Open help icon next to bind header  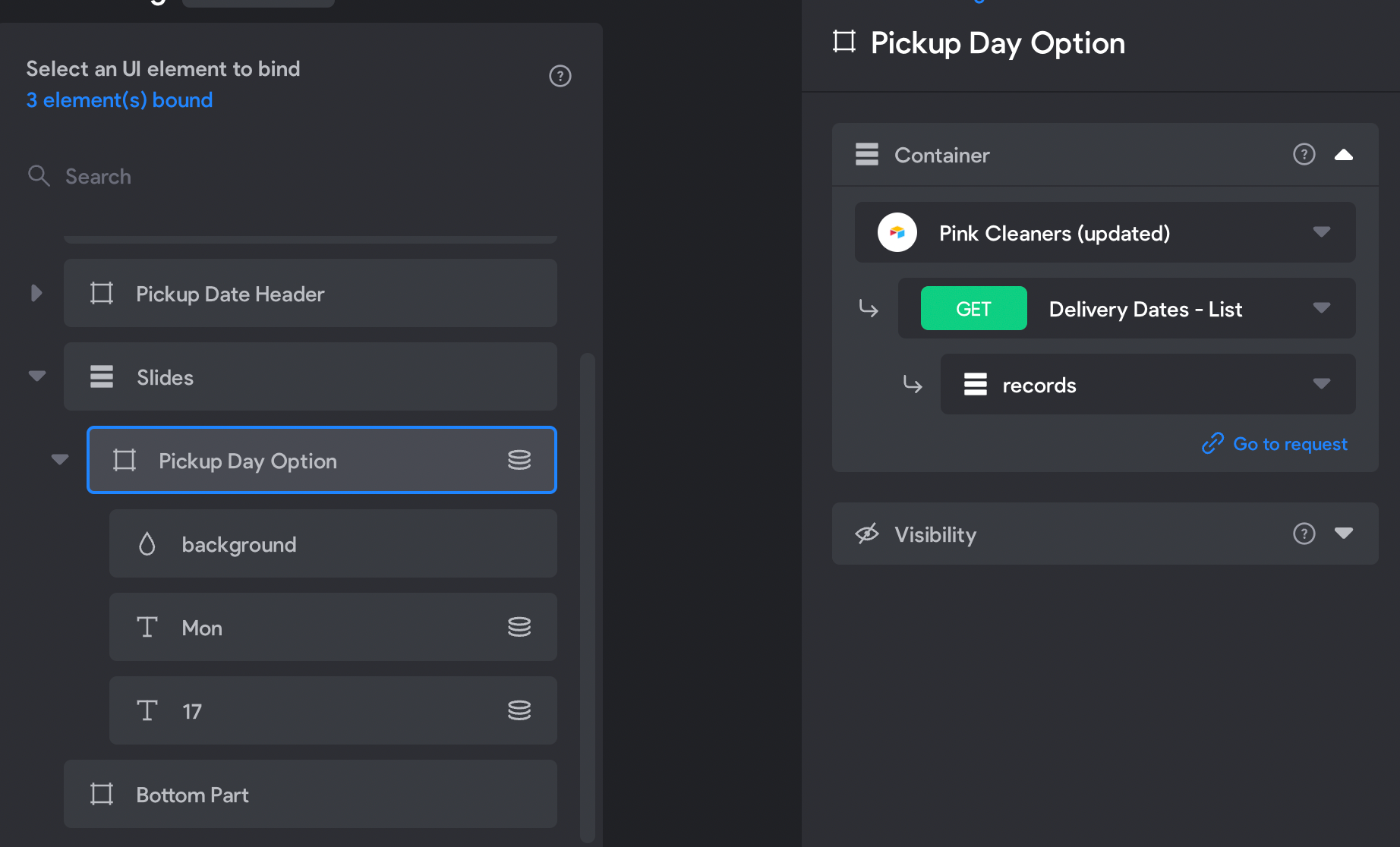pyautogui.click(x=560, y=76)
